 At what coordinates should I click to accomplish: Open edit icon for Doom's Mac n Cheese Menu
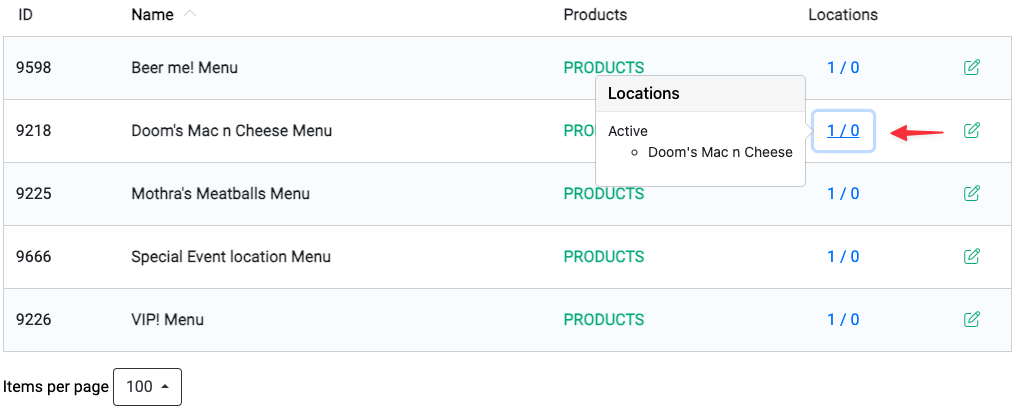click(x=972, y=130)
